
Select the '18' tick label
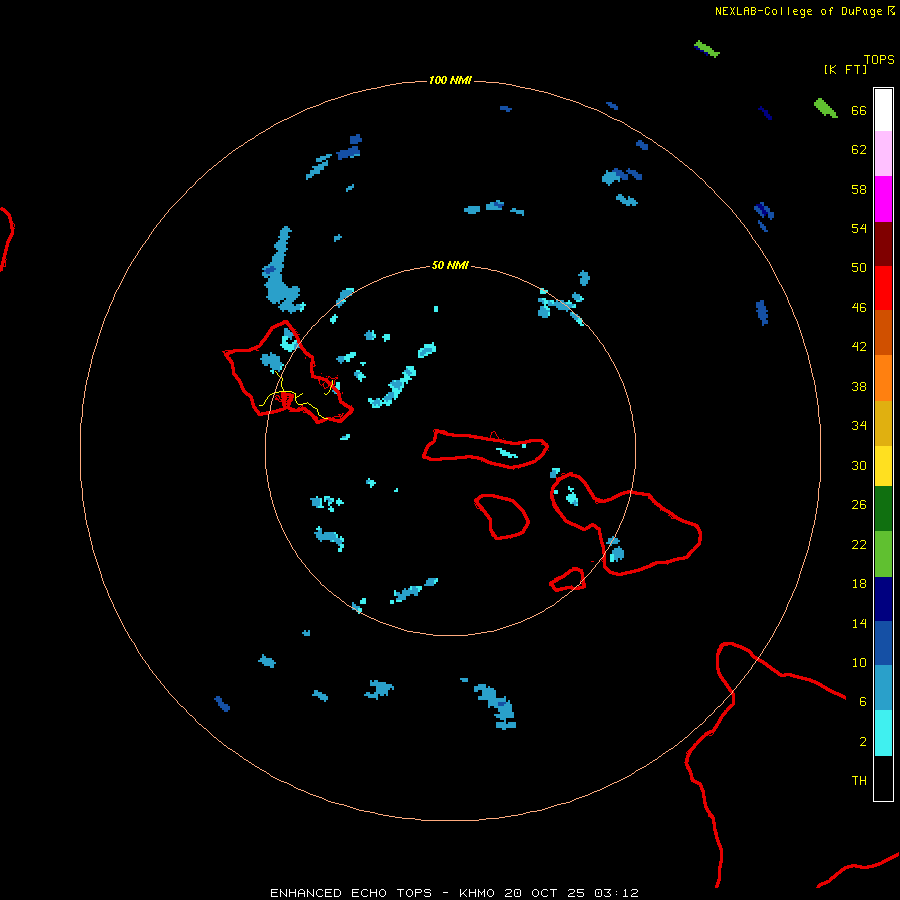point(859,584)
